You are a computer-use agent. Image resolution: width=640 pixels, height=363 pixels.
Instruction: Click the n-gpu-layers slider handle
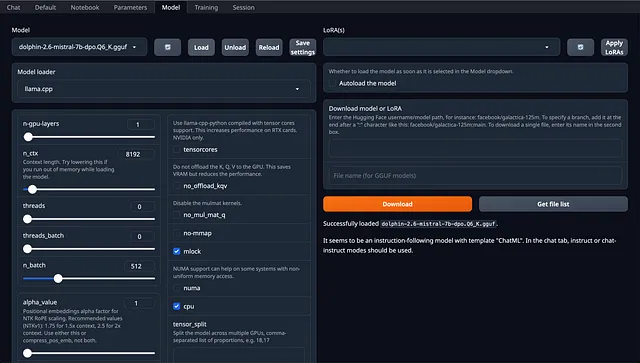pyautogui.click(x=28, y=137)
